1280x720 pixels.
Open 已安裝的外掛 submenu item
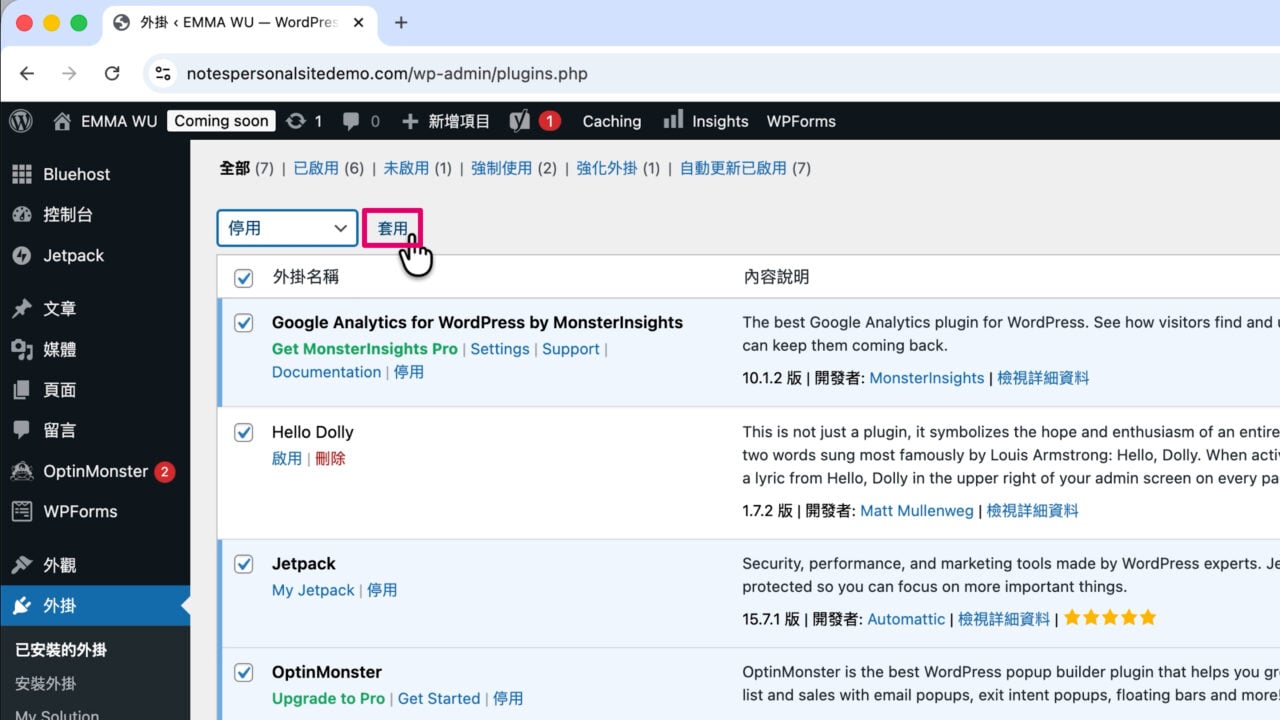coord(61,650)
